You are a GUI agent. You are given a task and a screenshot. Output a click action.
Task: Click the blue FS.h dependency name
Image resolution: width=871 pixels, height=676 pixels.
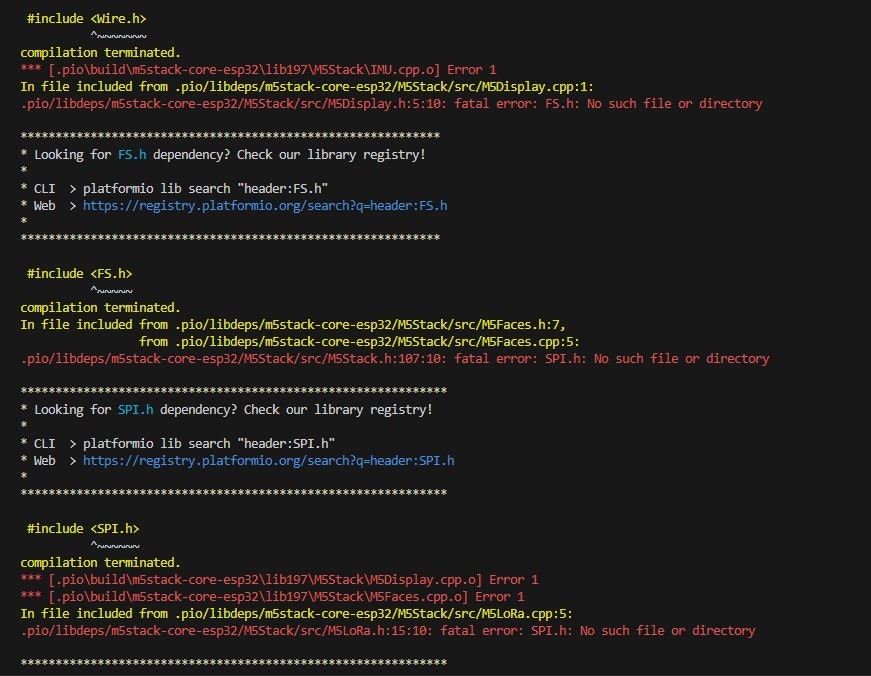132,155
